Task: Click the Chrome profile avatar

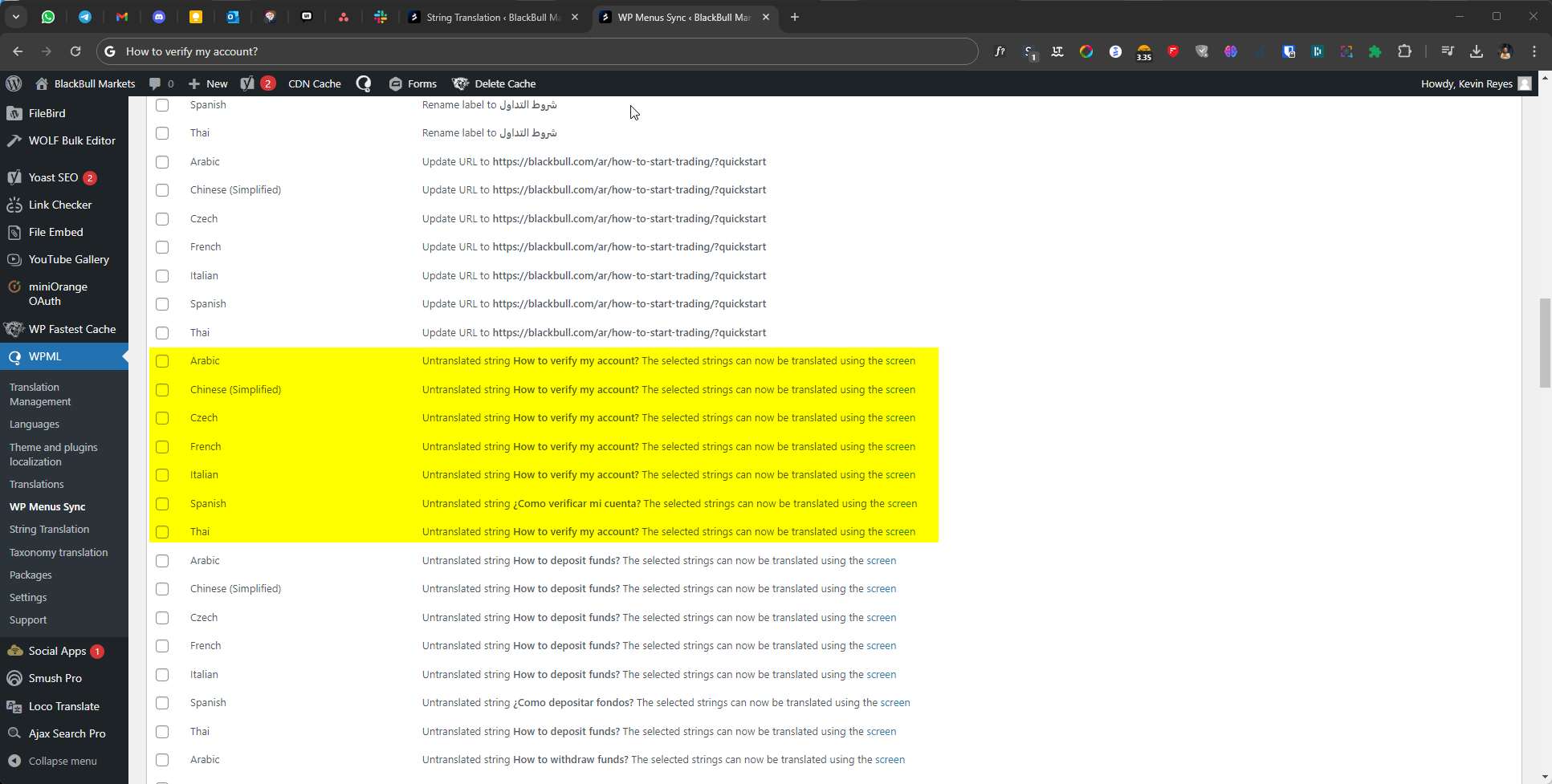Action: [1505, 51]
